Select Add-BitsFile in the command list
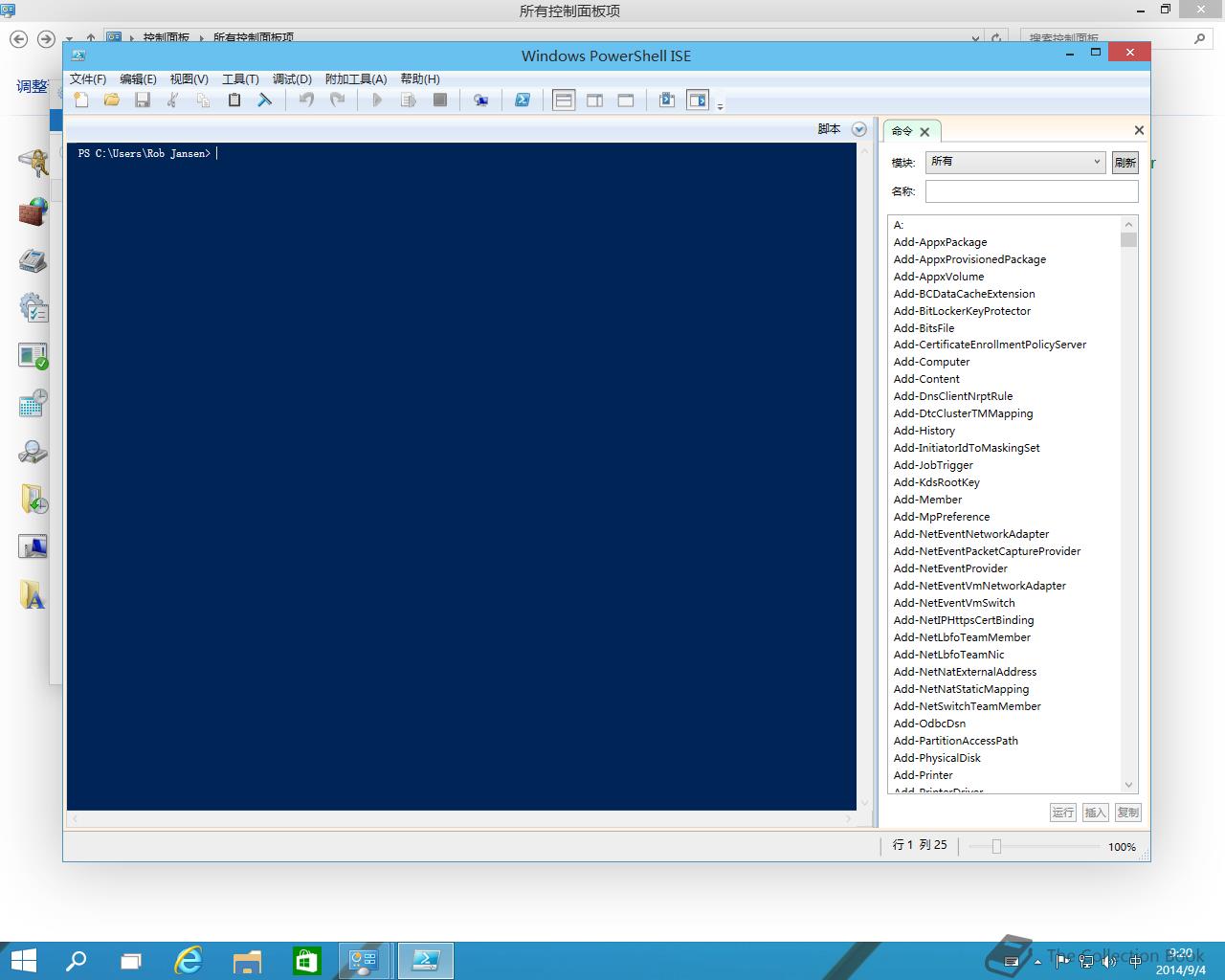The image size is (1225, 980). (x=924, y=328)
